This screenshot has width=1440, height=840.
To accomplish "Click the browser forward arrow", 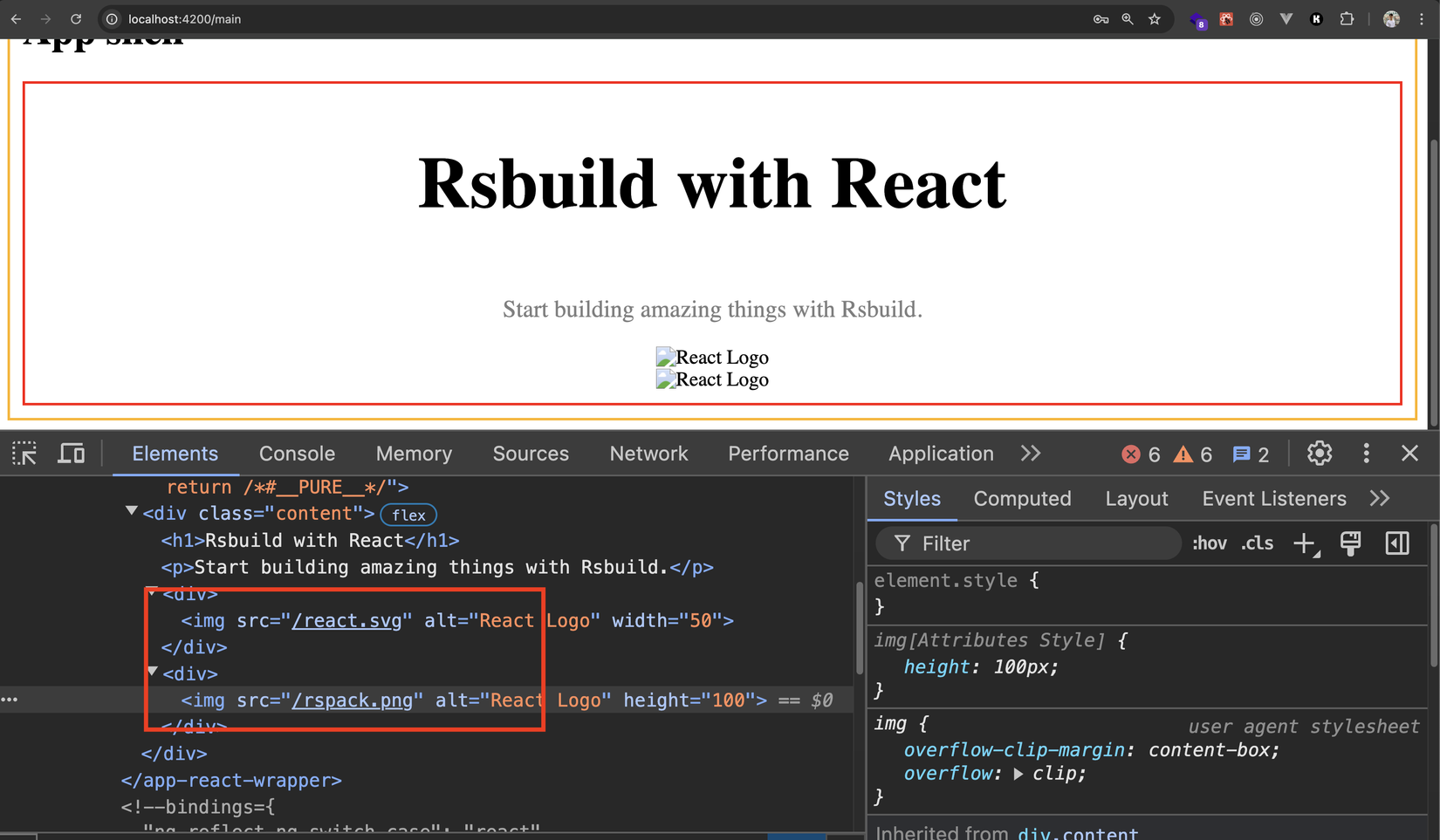I will point(45,18).
